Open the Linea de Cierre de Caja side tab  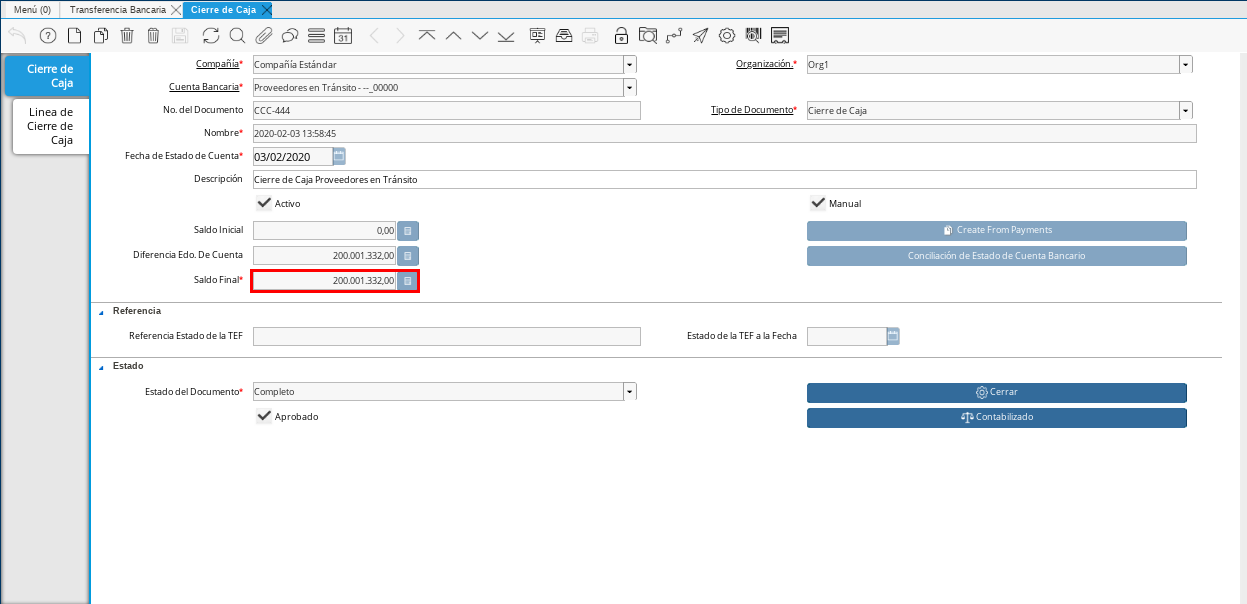pyautogui.click(x=51, y=126)
